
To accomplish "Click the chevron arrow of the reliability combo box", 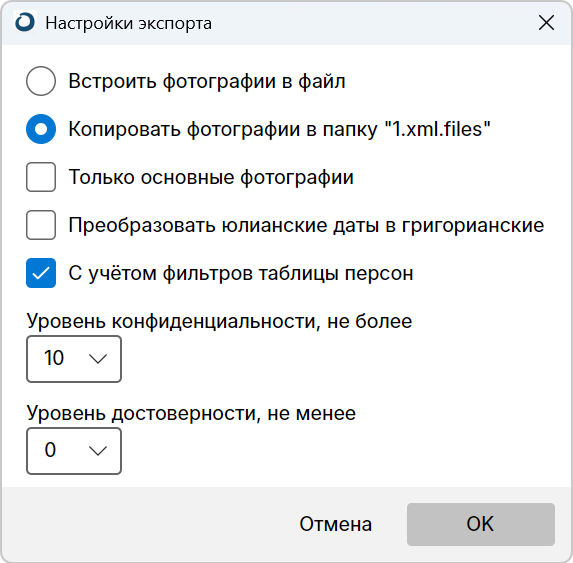I will [98, 451].
